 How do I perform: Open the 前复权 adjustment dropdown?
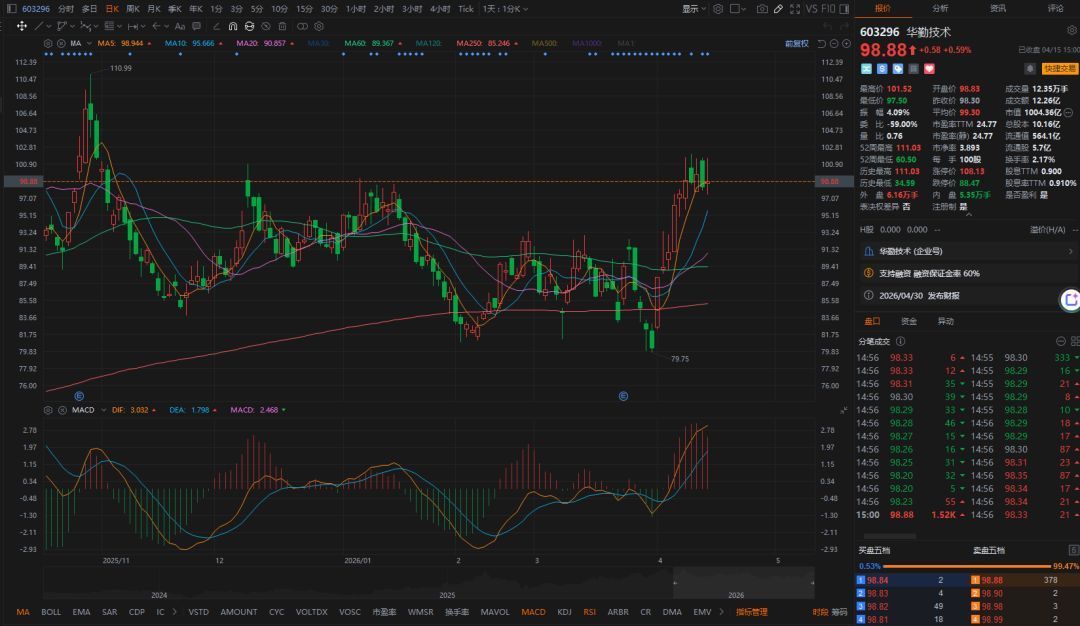coord(798,44)
